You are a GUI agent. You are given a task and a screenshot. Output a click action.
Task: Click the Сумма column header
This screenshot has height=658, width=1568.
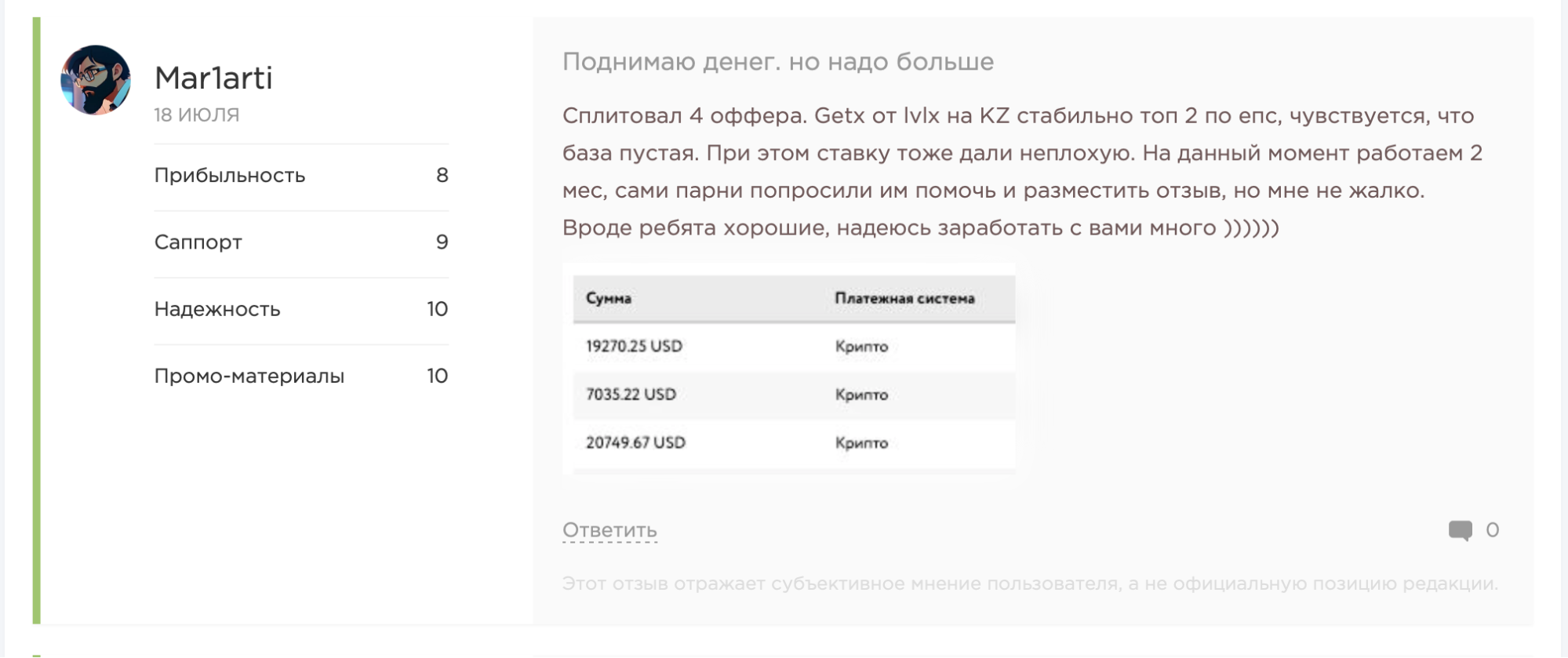609,299
